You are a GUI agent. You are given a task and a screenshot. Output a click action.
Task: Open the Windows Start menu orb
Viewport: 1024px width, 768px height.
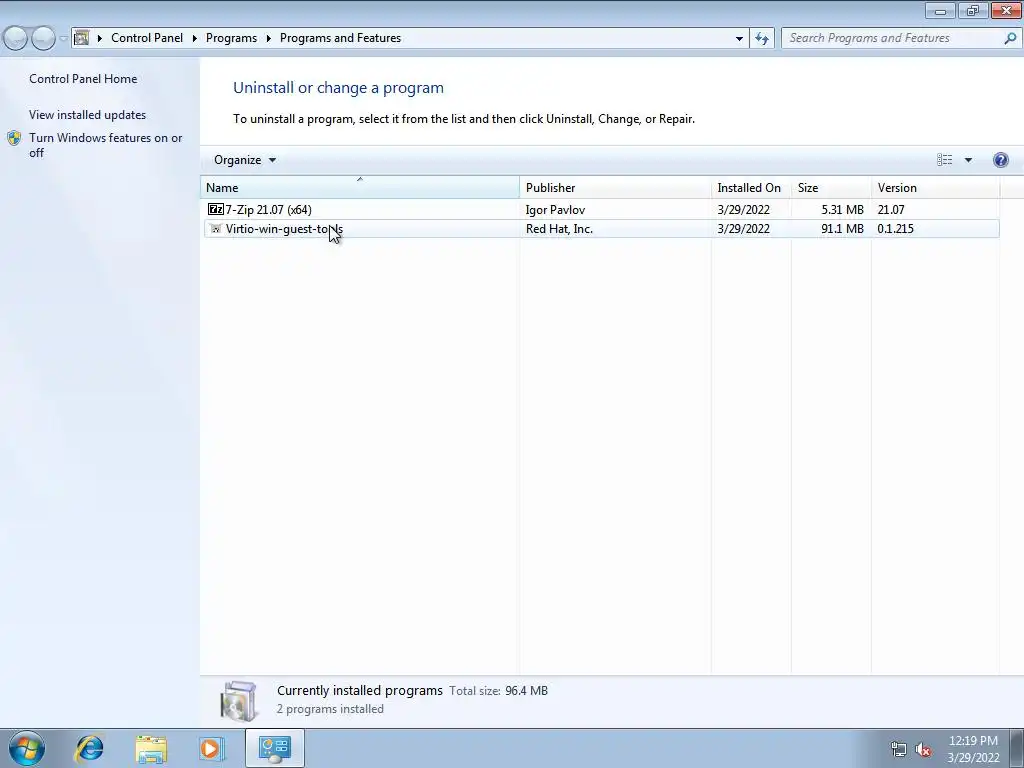pyautogui.click(x=27, y=748)
